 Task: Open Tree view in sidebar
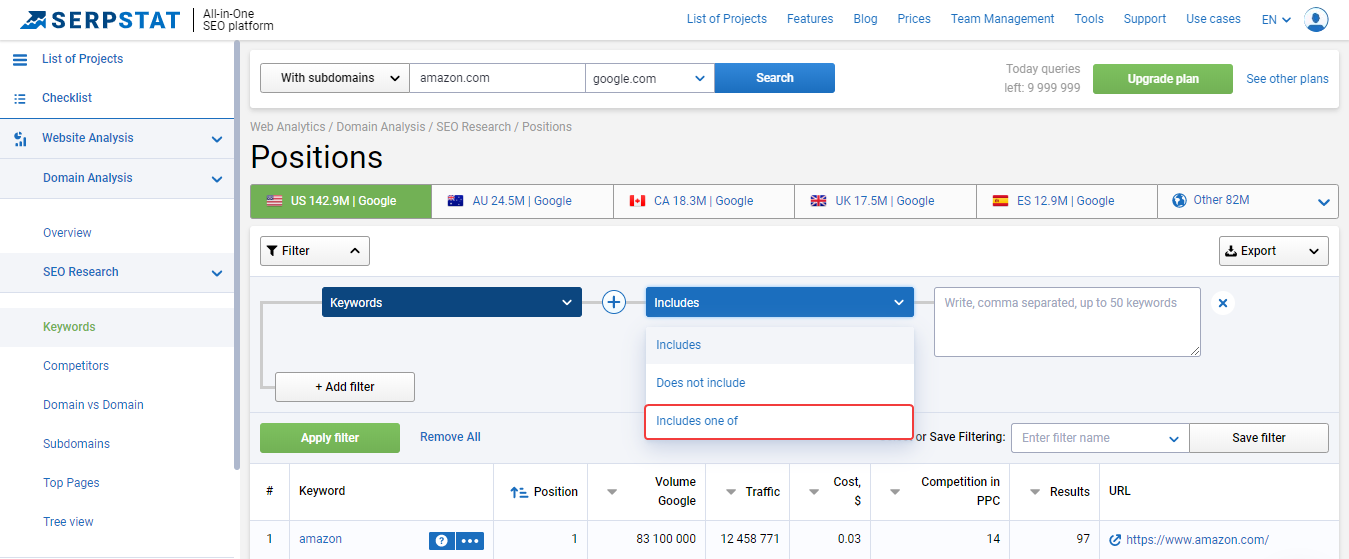[68, 522]
